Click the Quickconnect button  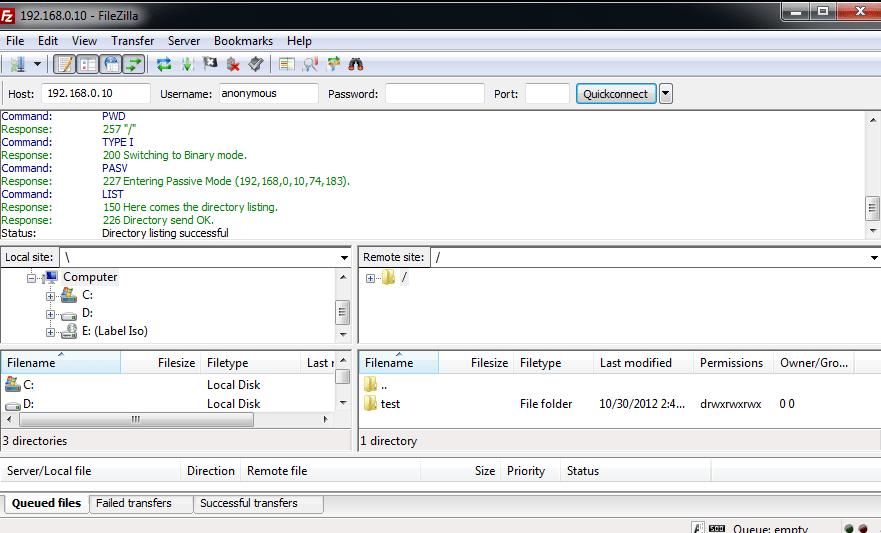616,94
